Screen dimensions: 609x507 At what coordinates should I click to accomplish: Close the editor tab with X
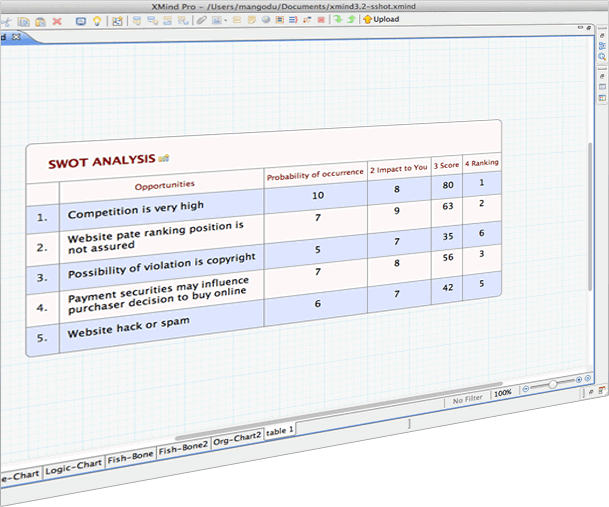(16, 37)
